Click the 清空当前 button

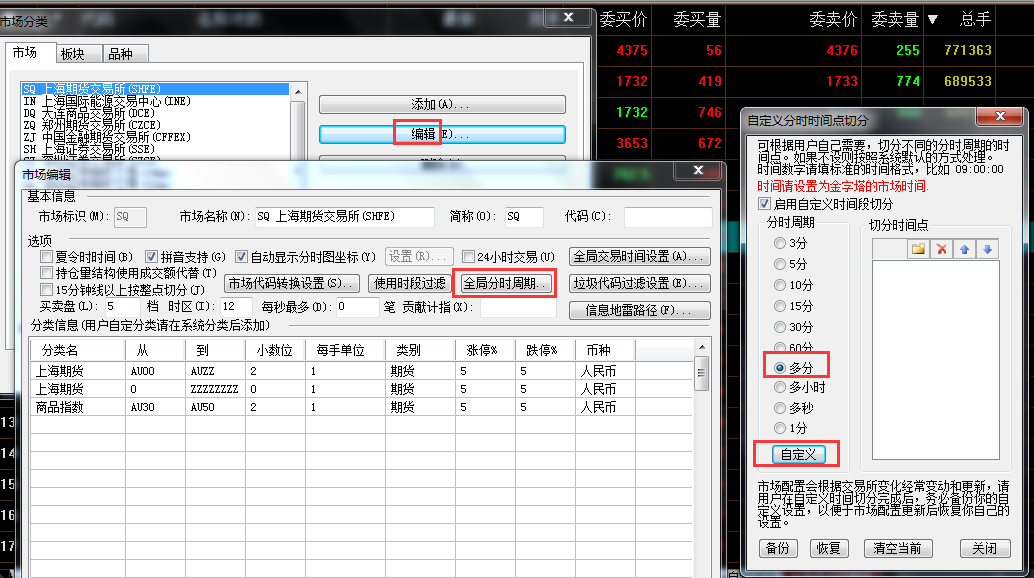897,548
